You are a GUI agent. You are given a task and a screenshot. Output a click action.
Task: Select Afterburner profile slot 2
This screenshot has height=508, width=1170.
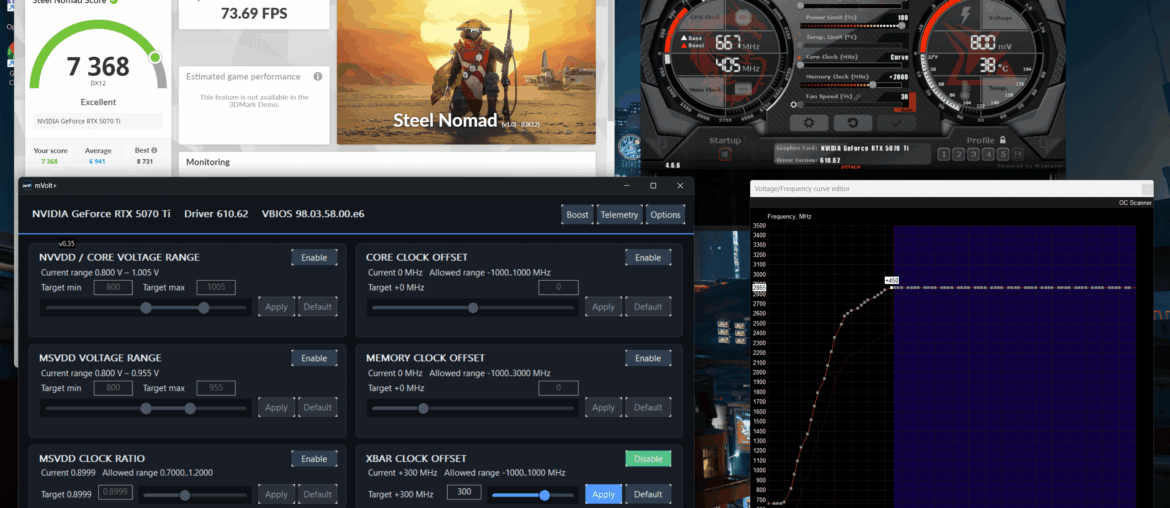[x=958, y=154]
